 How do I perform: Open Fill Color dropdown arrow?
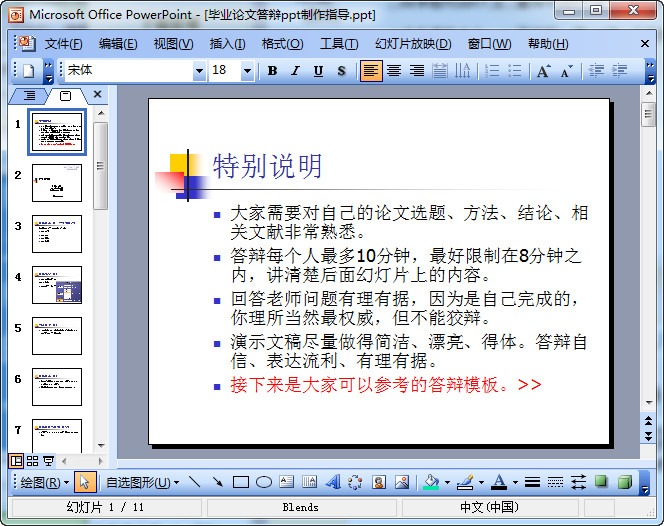coord(447,482)
